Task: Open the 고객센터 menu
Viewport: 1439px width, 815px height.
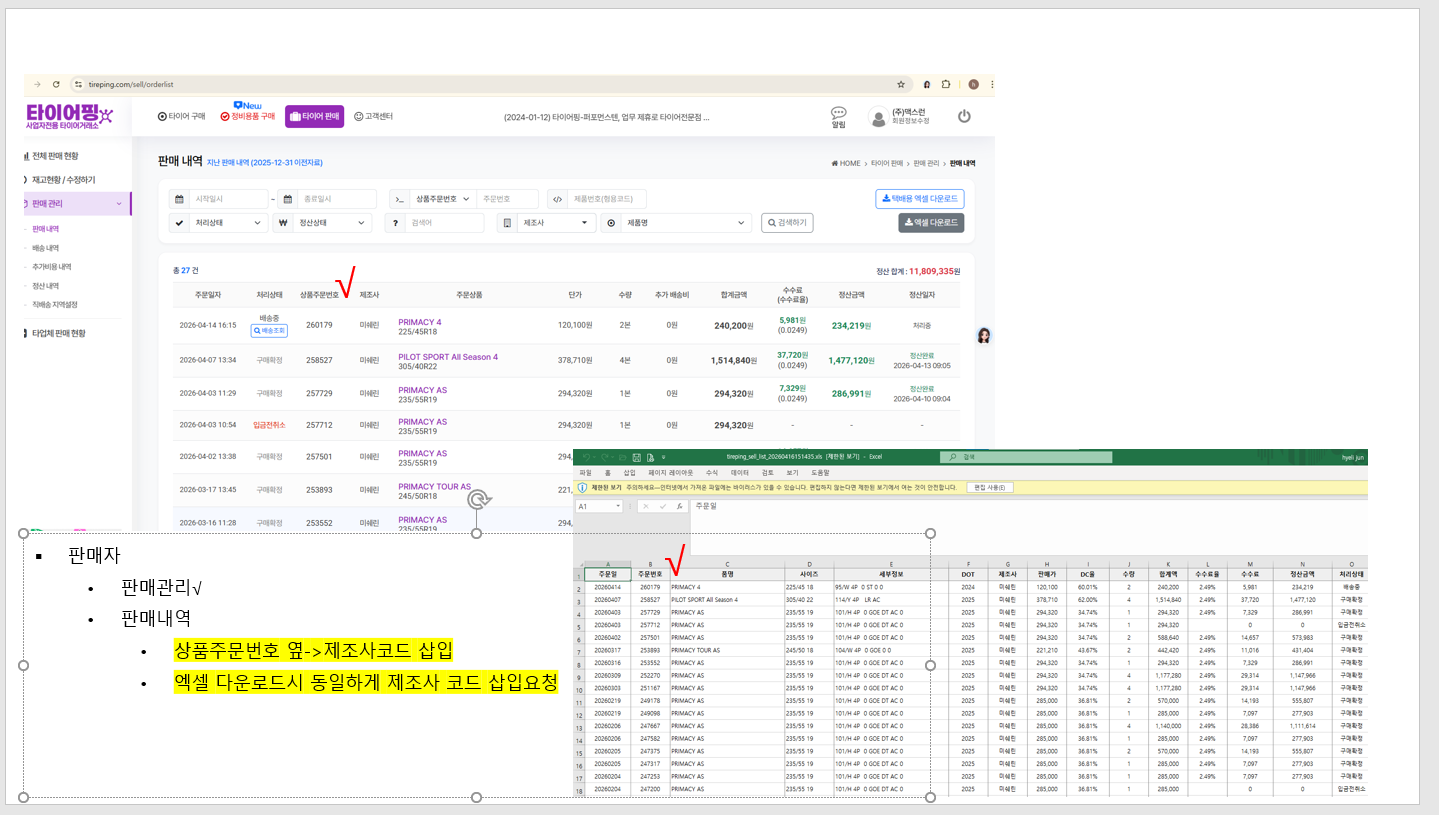Action: (x=373, y=117)
